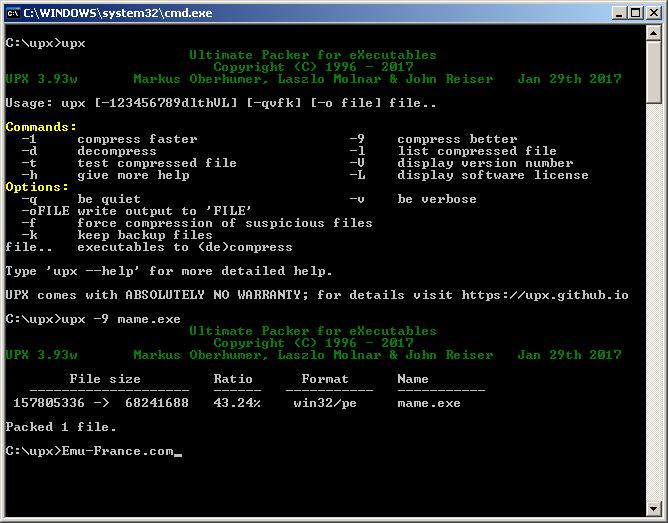Viewport: 668px width, 523px height.
Task: Click the 'Name' column header
Action: [413, 379]
